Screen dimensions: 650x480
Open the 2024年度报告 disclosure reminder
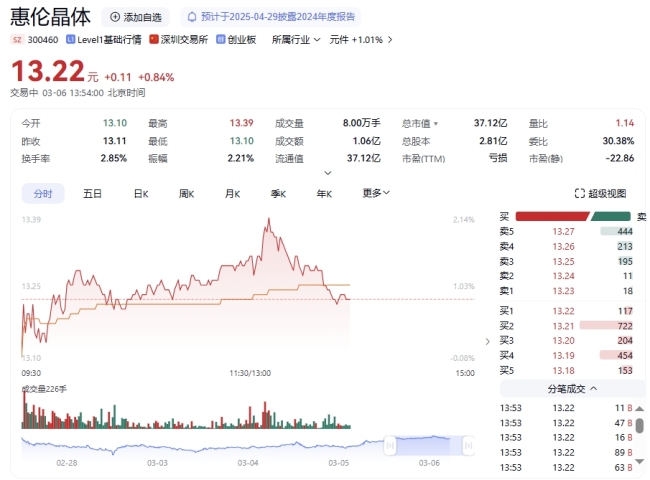(x=270, y=17)
